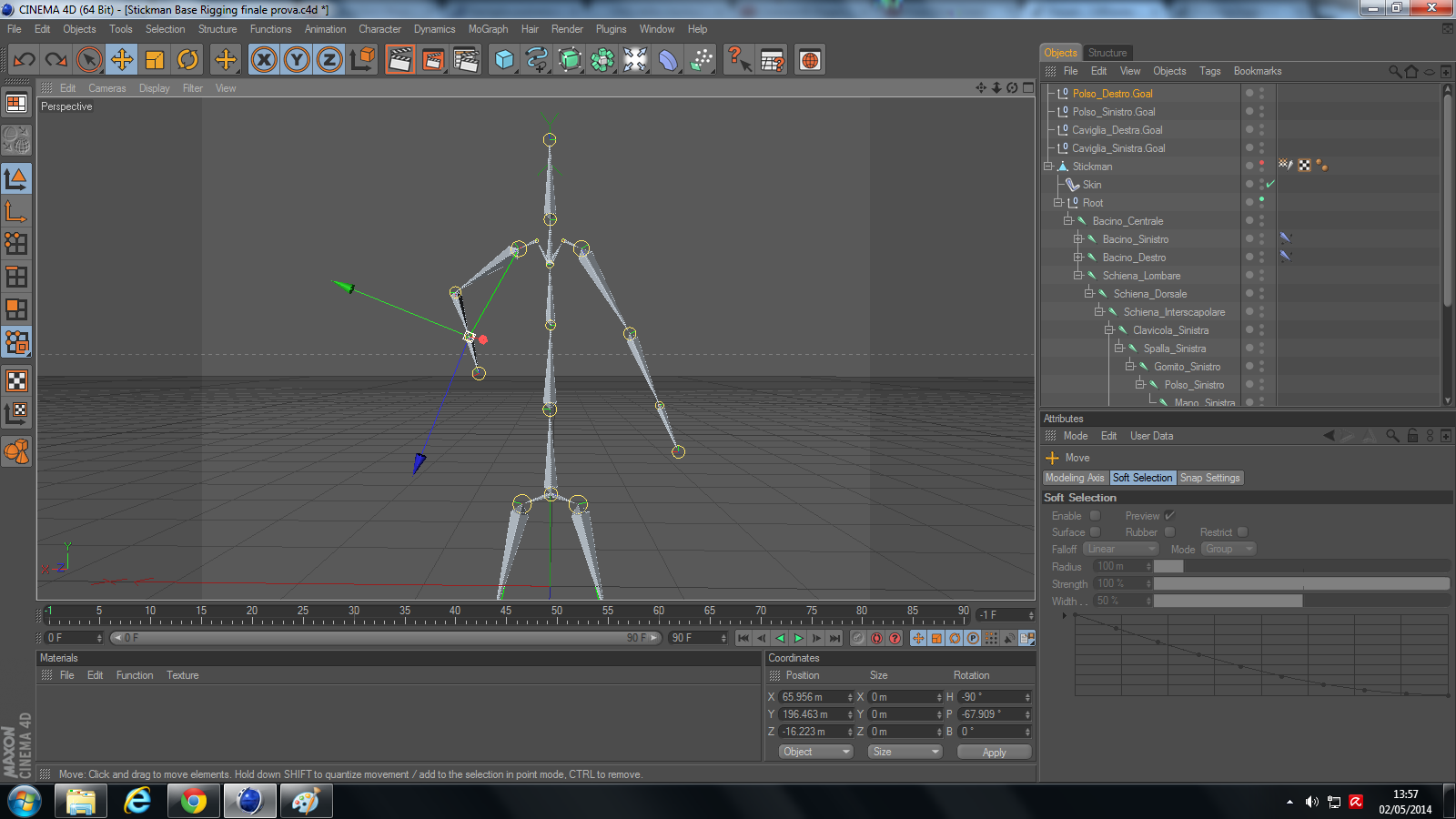Jump to end of animation
This screenshot has height=819, width=1456.
(834, 638)
